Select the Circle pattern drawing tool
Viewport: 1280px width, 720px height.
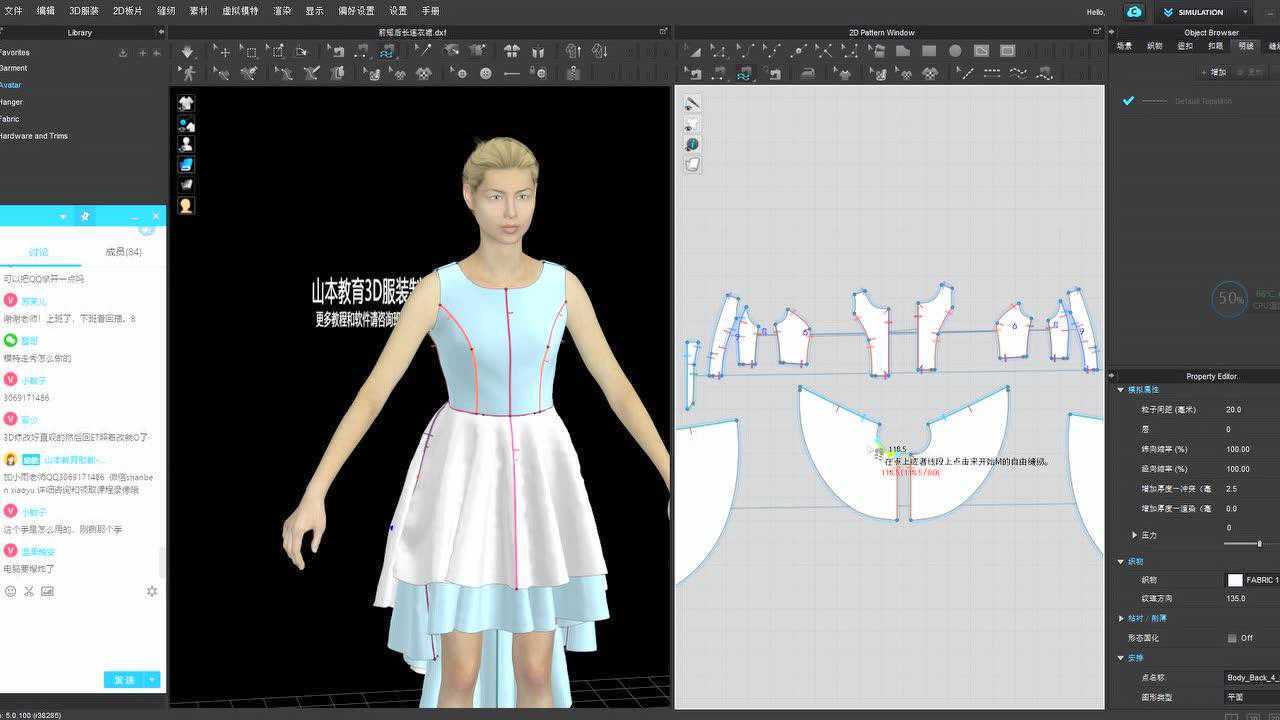coord(953,50)
